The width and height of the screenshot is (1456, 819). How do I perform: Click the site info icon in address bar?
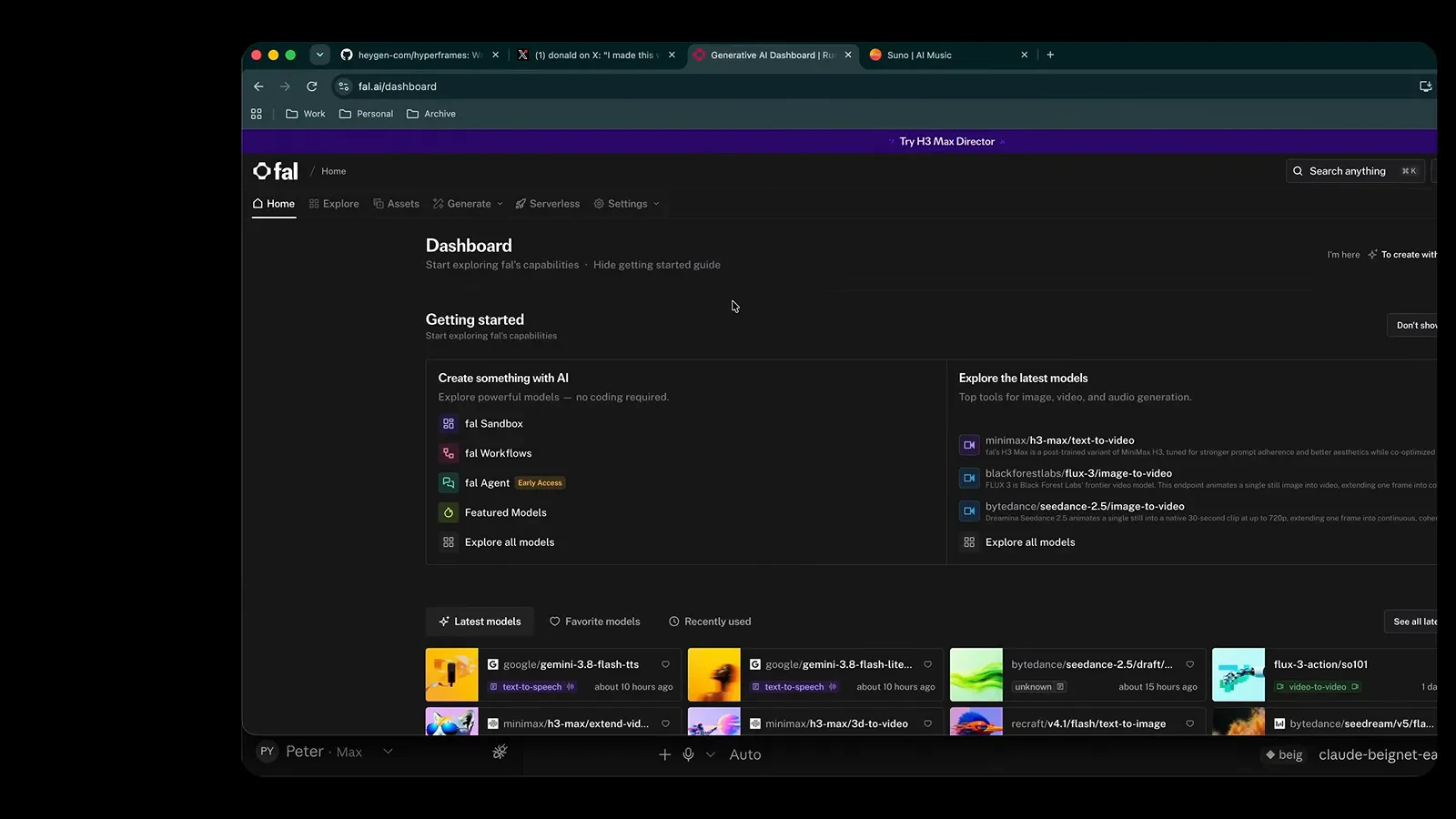[343, 86]
